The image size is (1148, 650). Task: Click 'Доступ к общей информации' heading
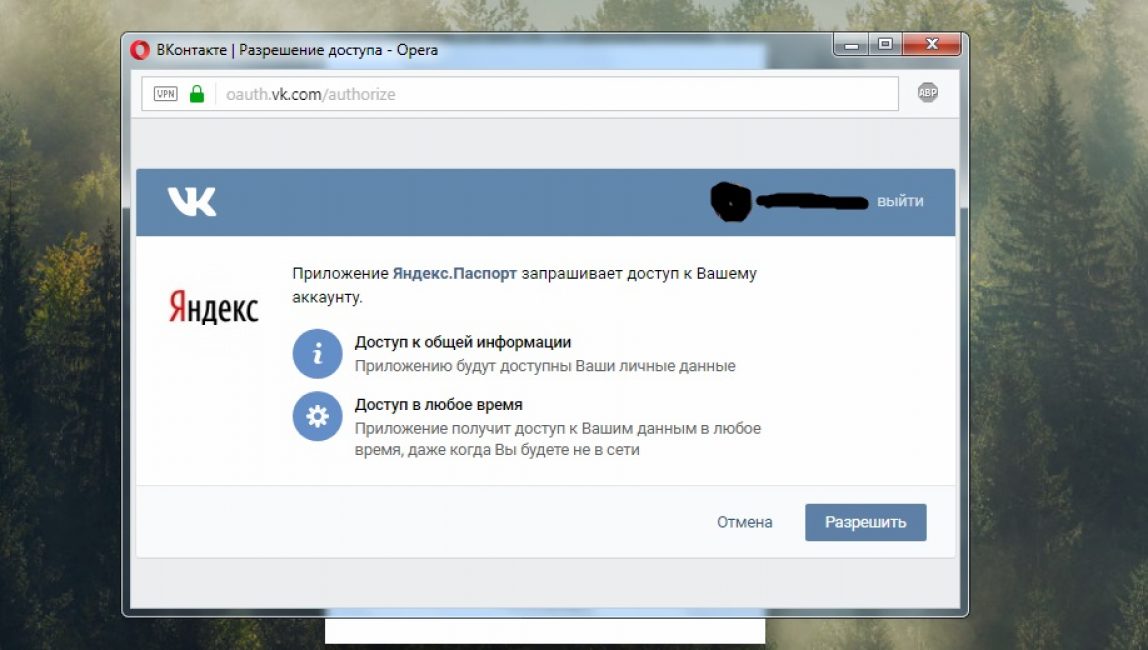463,342
